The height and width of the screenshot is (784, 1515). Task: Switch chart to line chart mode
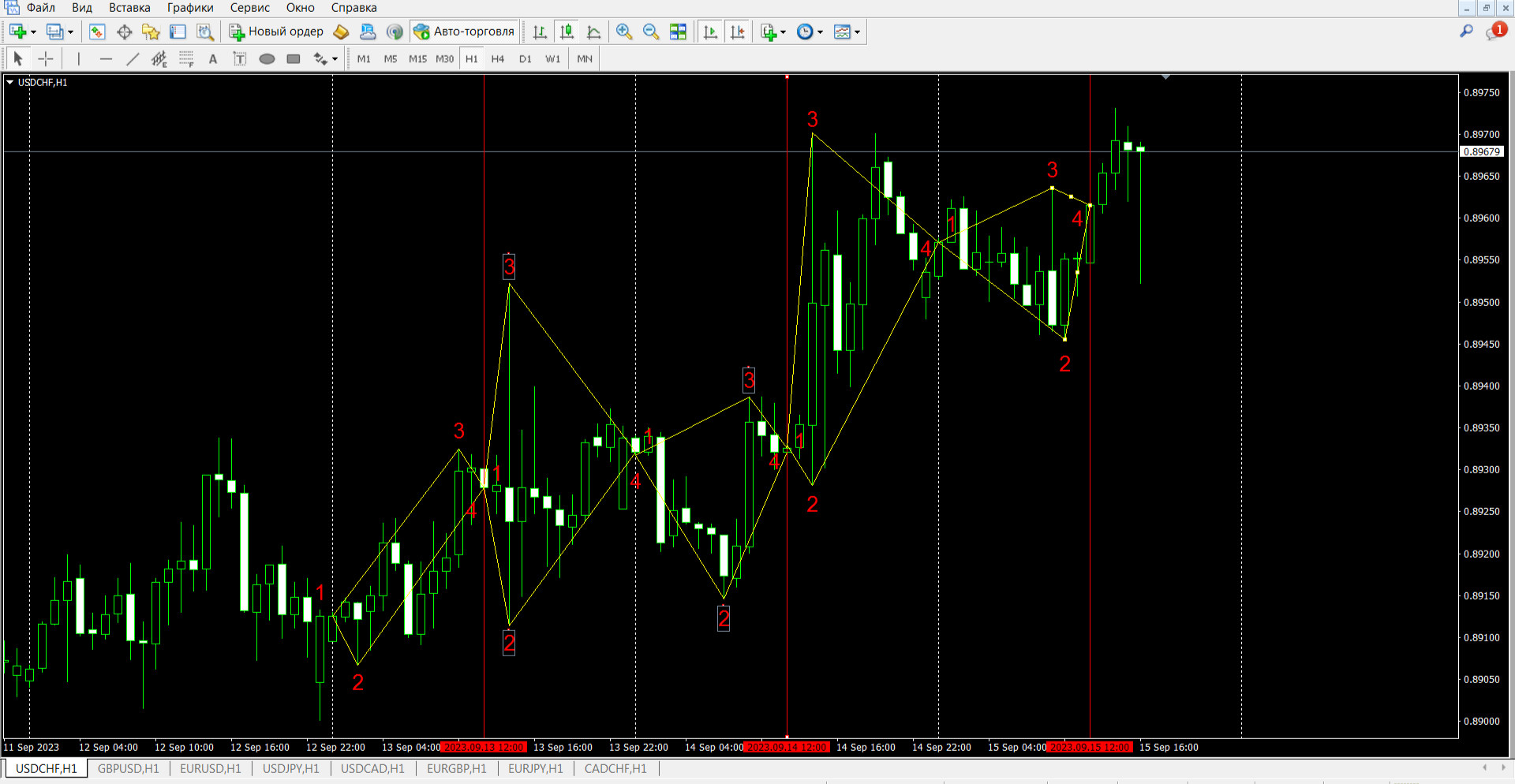point(593,32)
